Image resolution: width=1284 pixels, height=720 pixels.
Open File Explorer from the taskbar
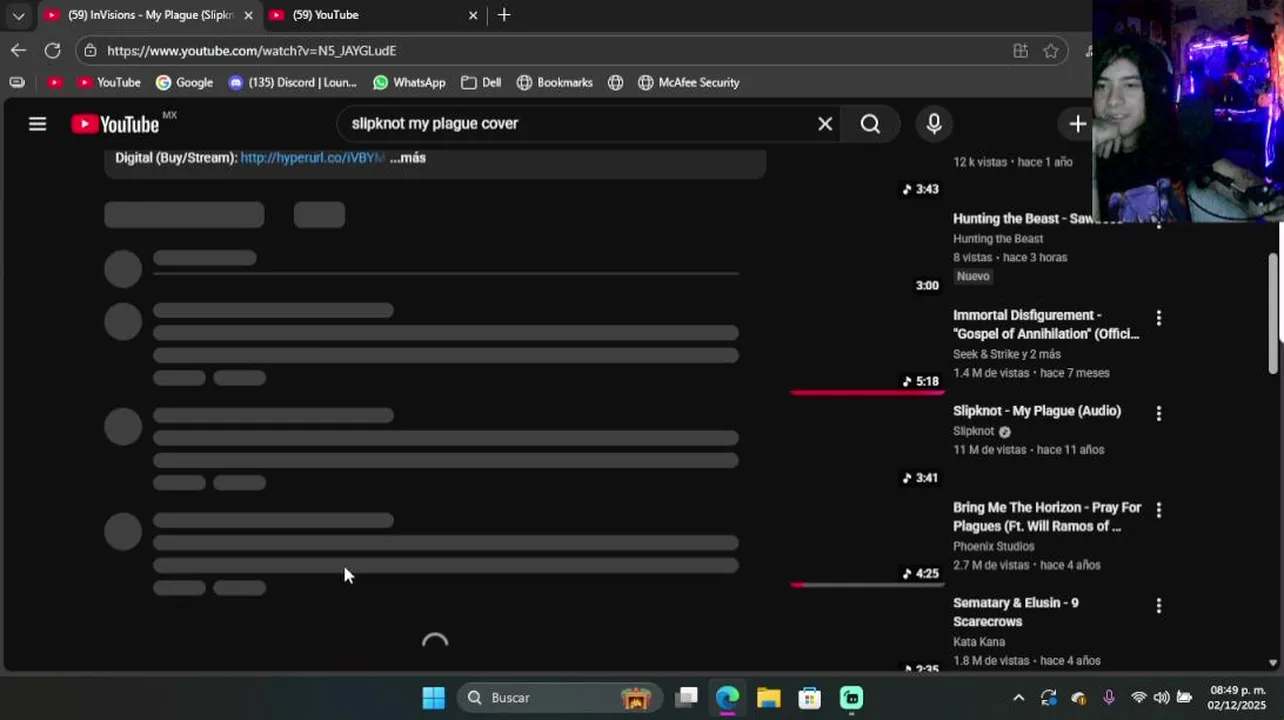[768, 698]
